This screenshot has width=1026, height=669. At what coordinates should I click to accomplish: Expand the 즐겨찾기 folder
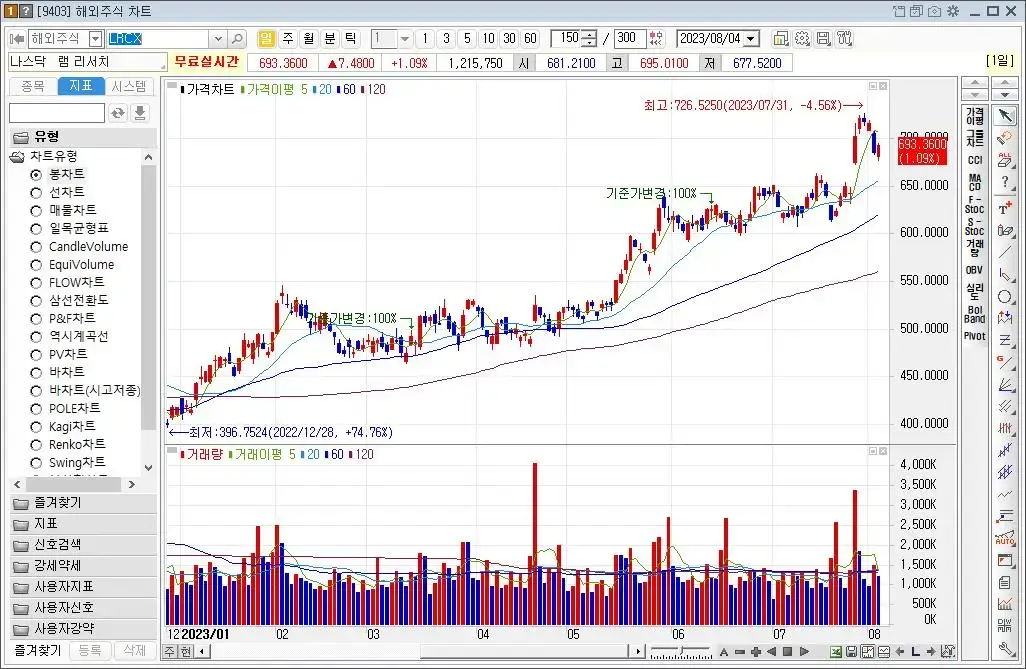point(84,503)
